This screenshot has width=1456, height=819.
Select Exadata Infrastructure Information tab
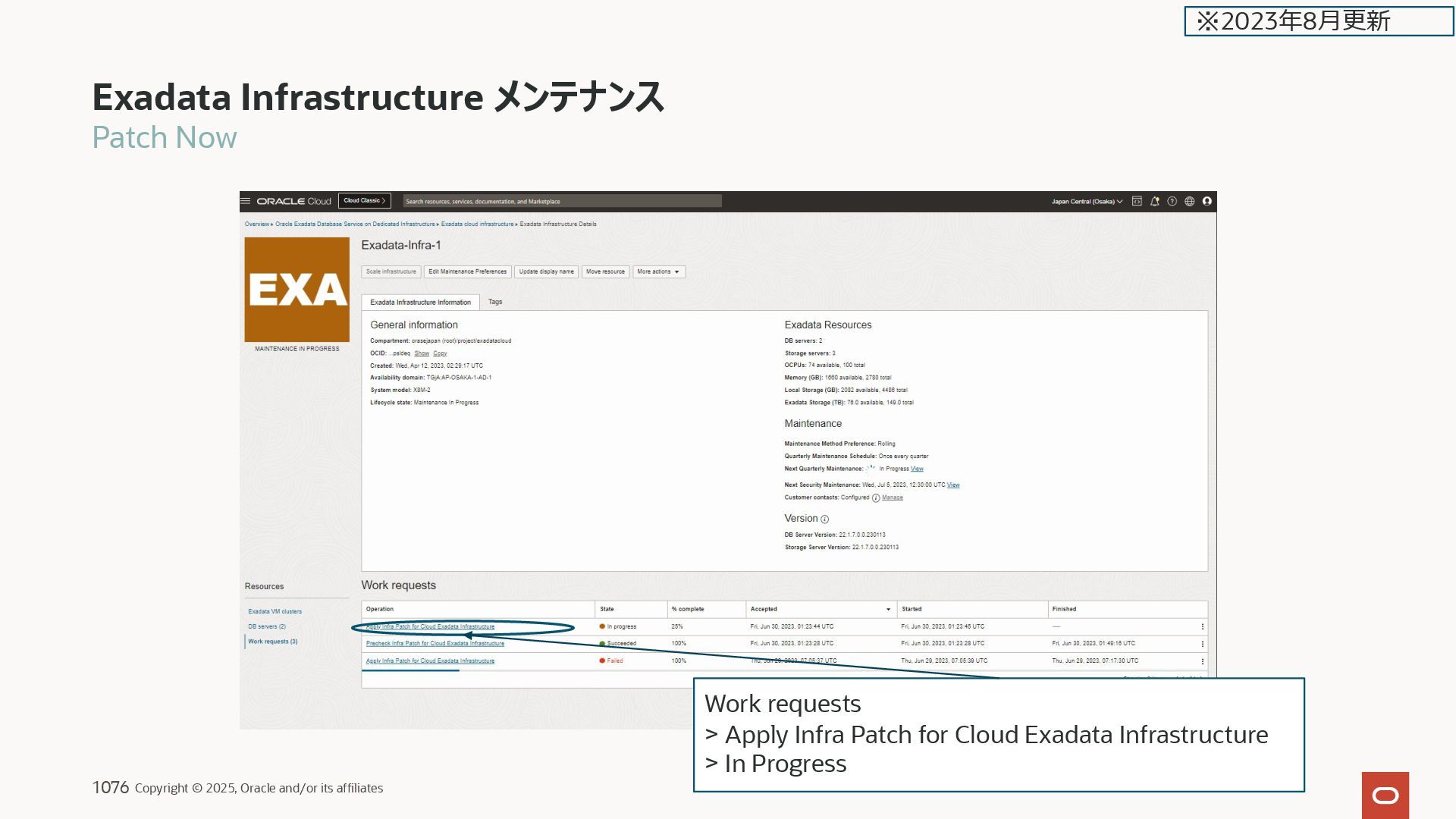(x=420, y=303)
